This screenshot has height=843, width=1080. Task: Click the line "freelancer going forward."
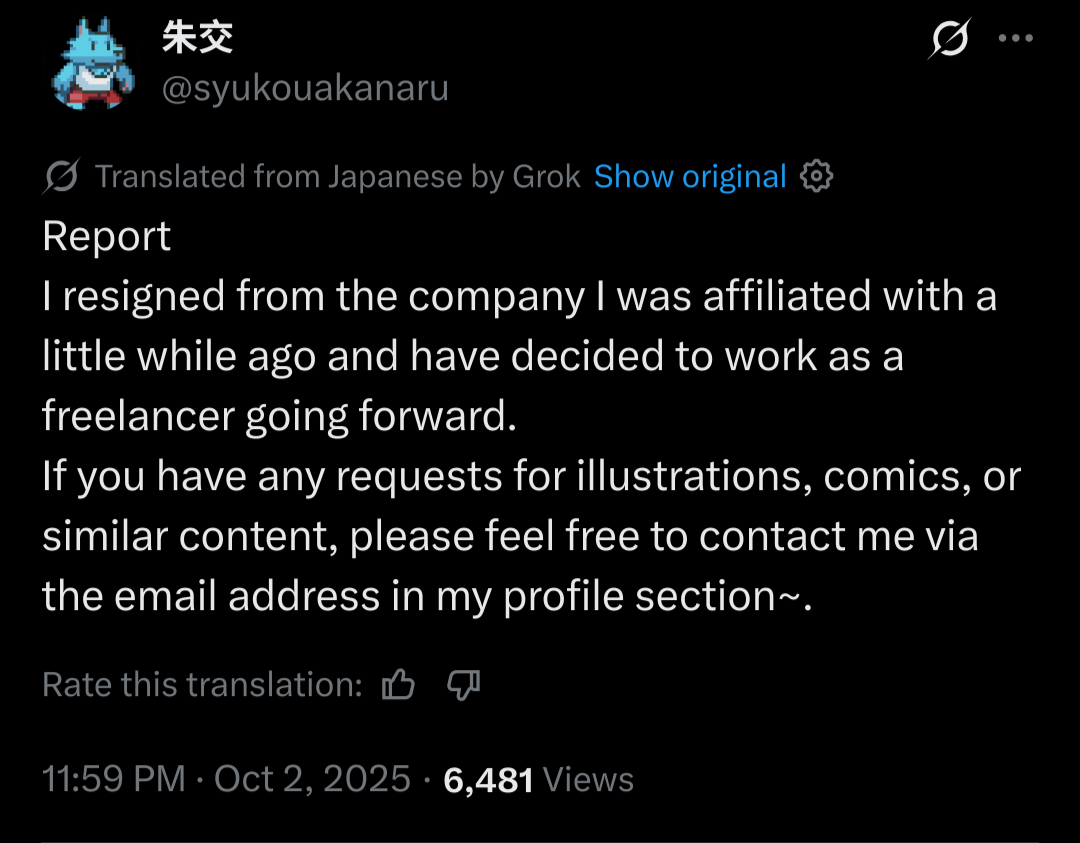click(279, 417)
